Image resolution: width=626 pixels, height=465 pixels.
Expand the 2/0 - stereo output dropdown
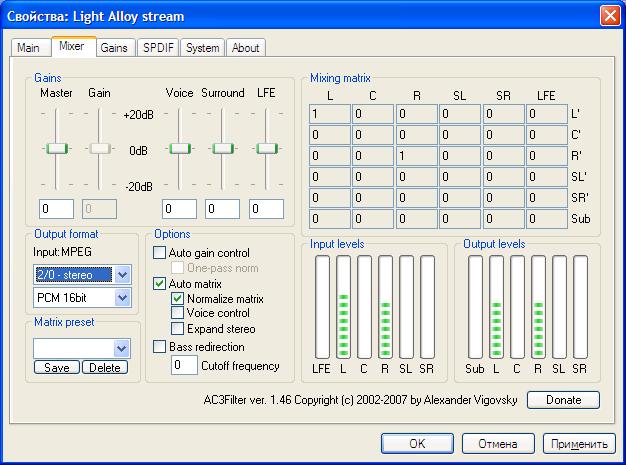[x=122, y=275]
